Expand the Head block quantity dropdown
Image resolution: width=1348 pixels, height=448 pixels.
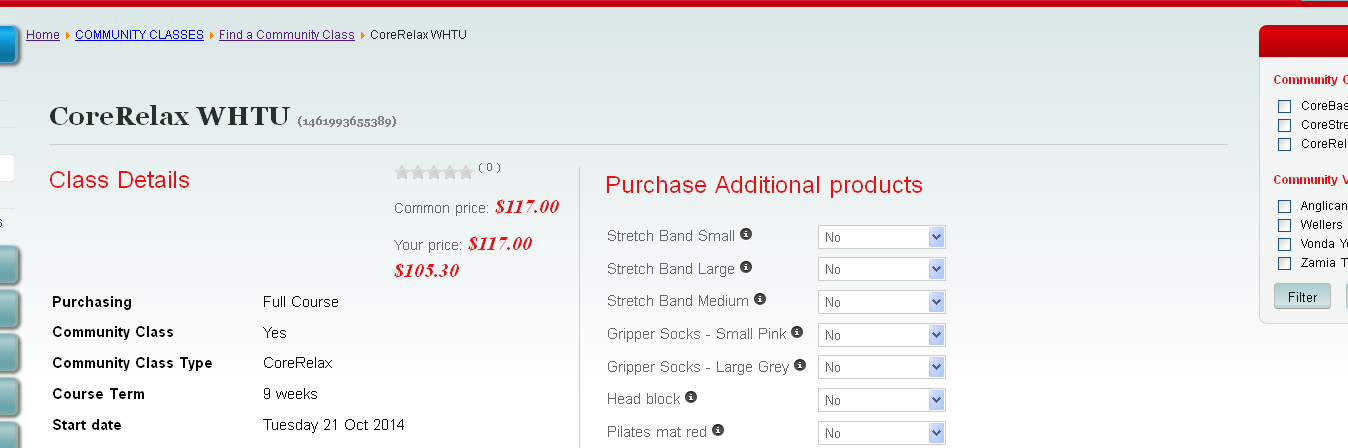881,400
